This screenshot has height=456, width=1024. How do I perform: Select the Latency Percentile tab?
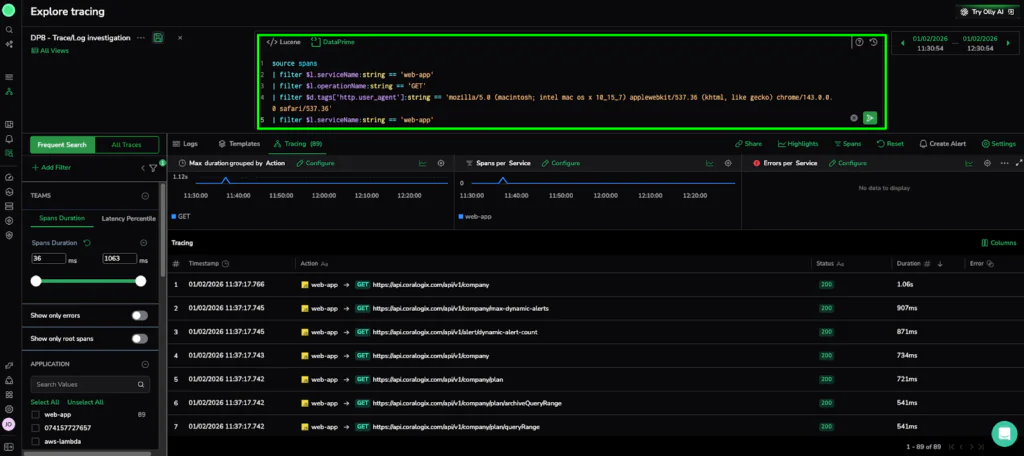click(x=128, y=218)
